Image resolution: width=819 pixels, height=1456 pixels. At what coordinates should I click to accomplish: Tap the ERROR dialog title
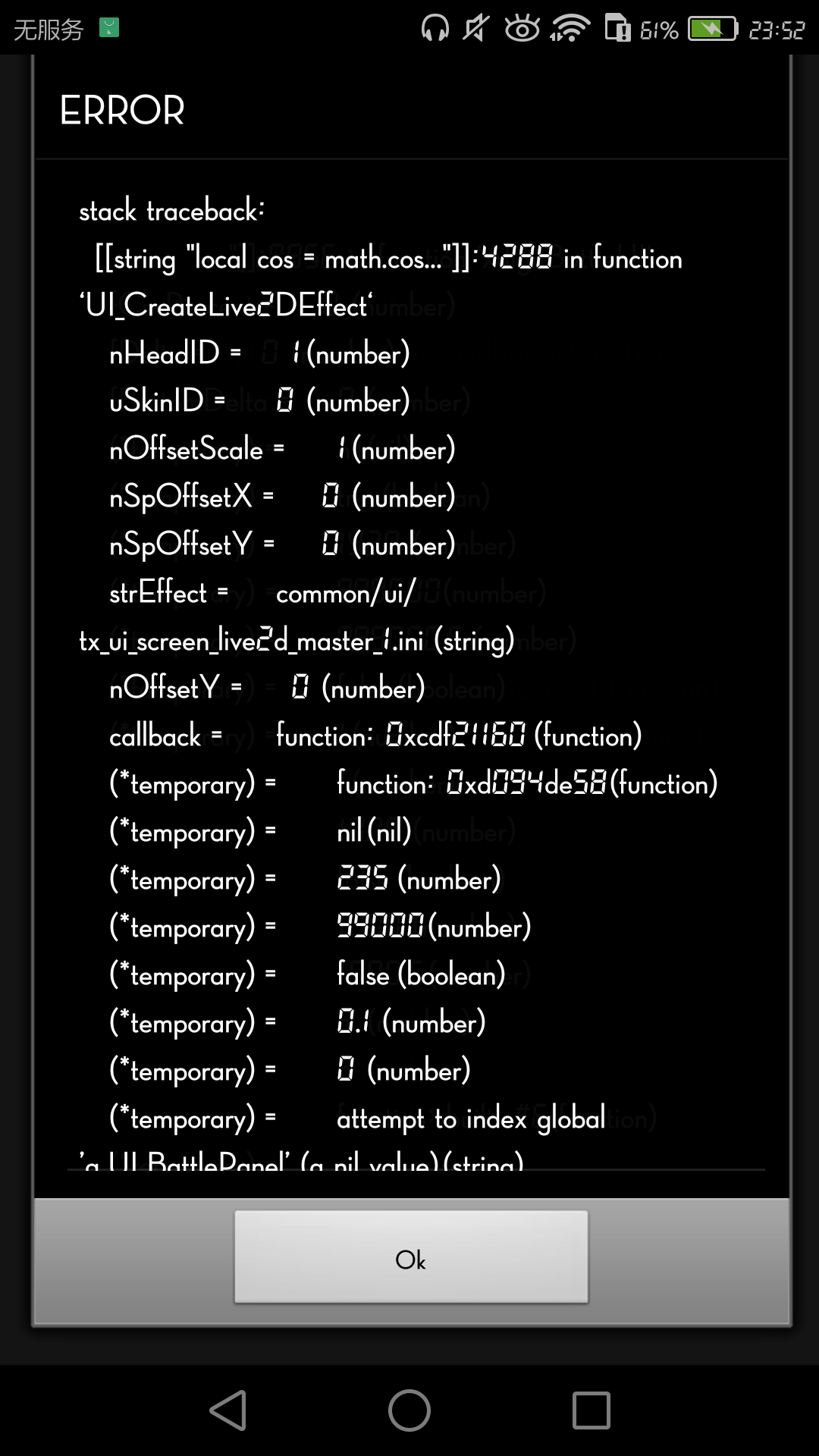[x=122, y=111]
